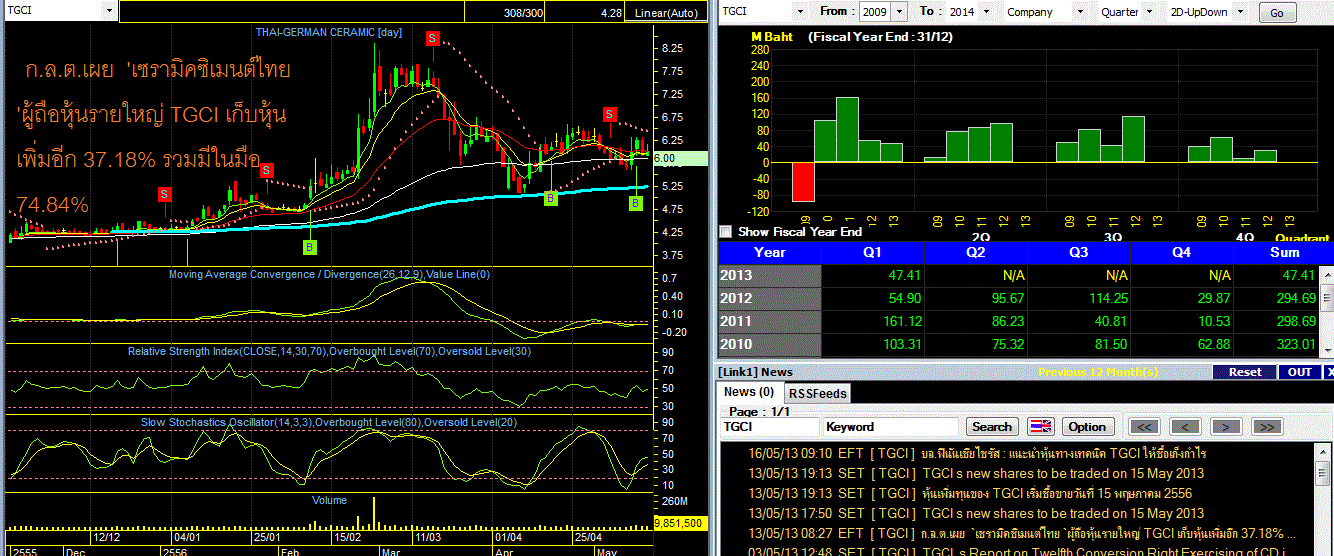This screenshot has width=1334, height=556.
Task: Switch to the RSSFeeds tab
Action: pos(817,393)
